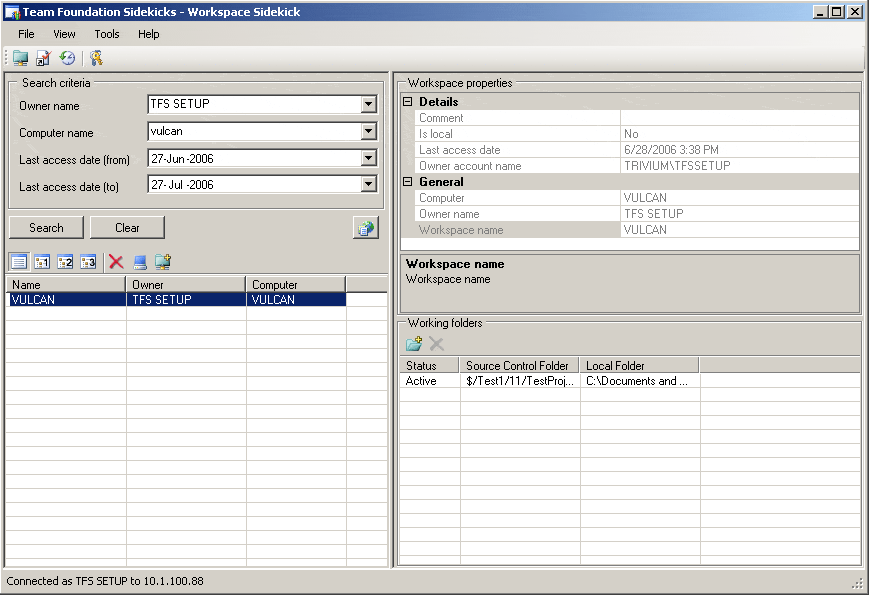869x595 pixels.
Task: Select the group level 3 view icon
Action: click(88, 261)
